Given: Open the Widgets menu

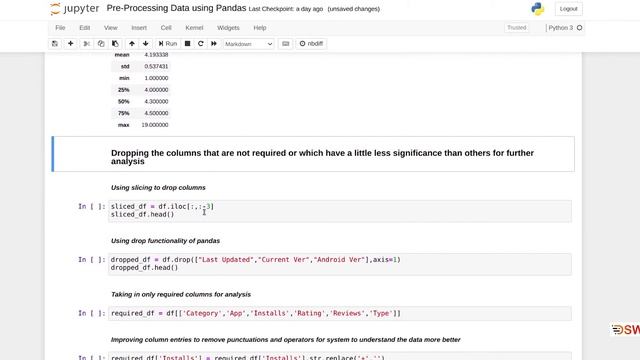Looking at the screenshot, I should tap(228, 28).
